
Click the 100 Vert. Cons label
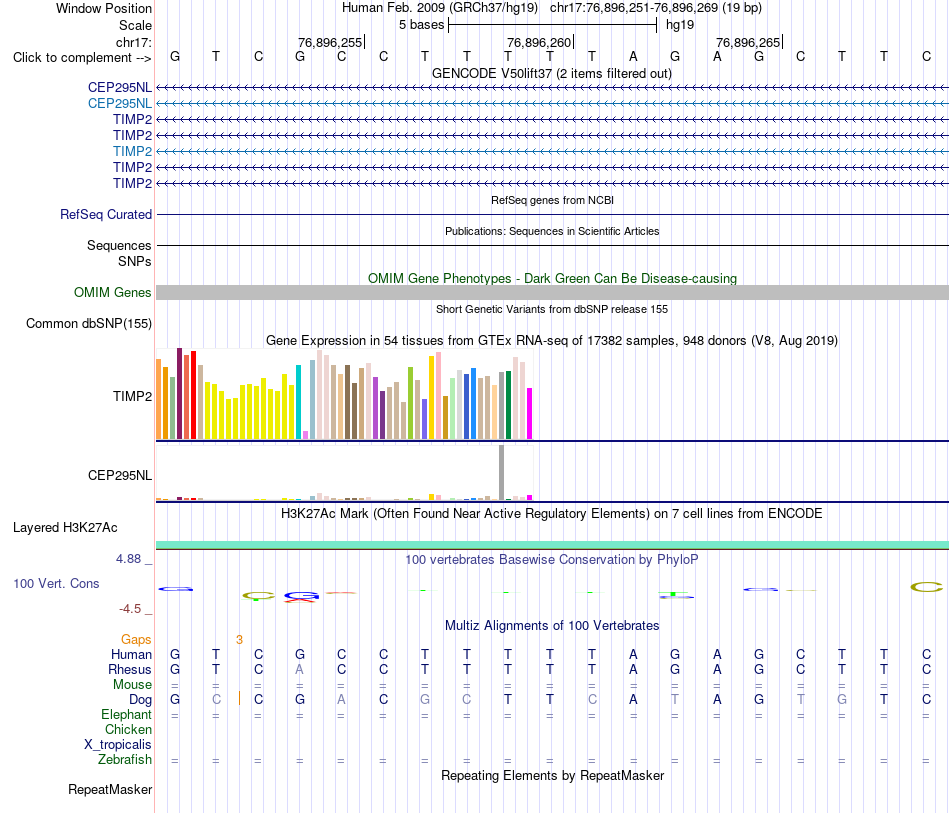[x=56, y=583]
